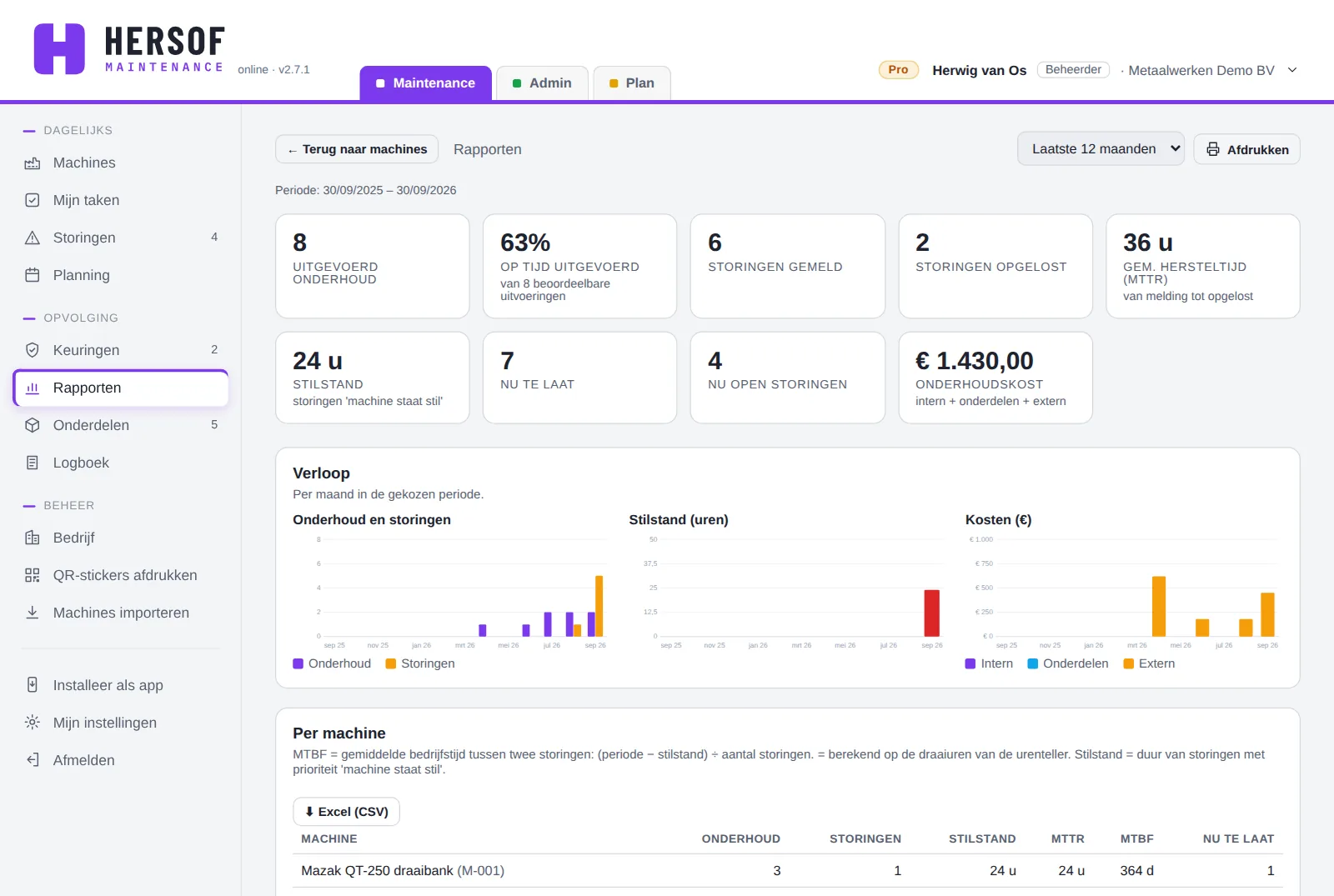The height and width of the screenshot is (896, 1334).
Task: Open Mazak QT-250 draaibank table row
Action: pyautogui.click(x=787, y=872)
